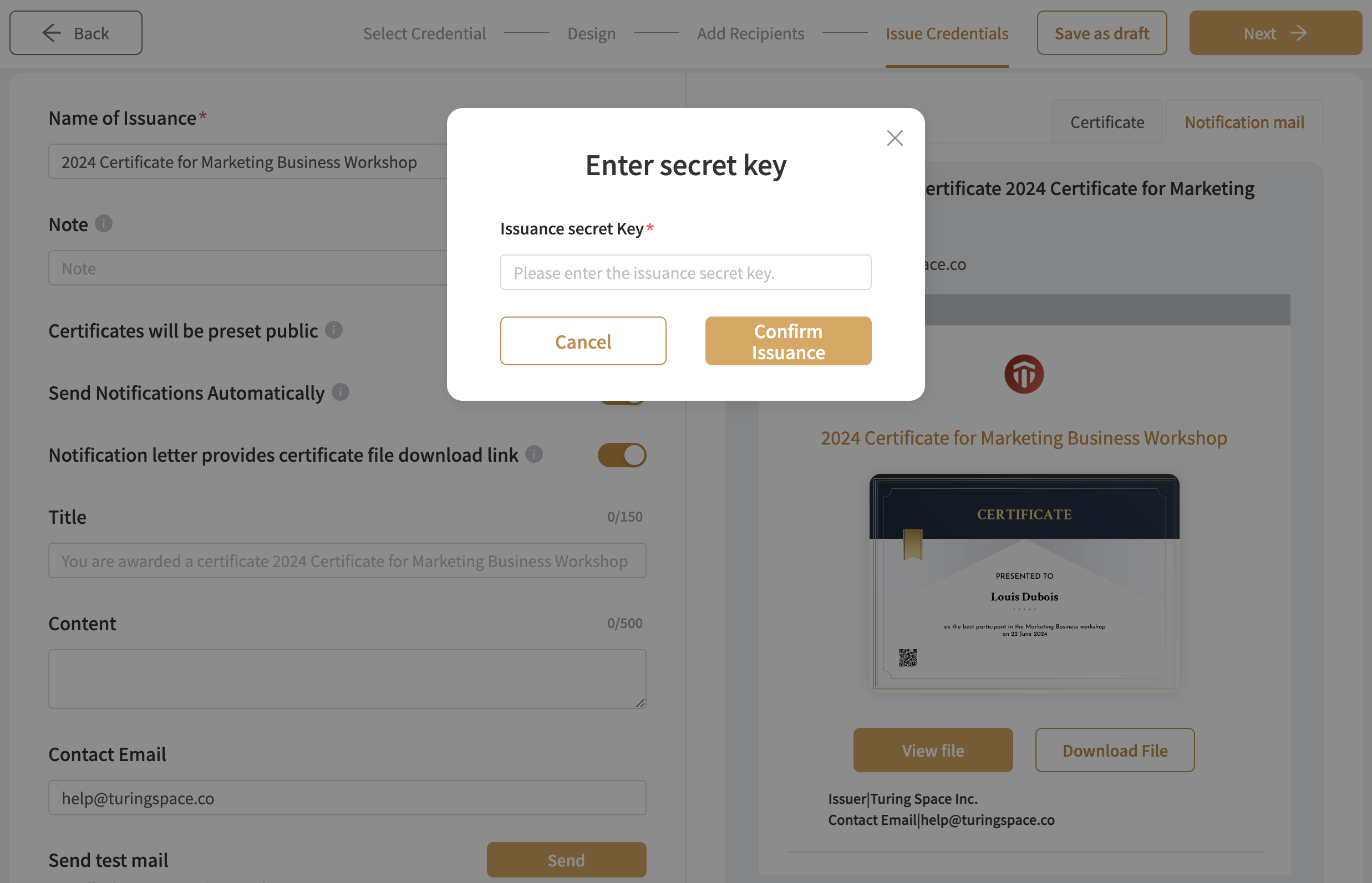
Task: Toggle certificate file download link switch
Action: pos(622,455)
